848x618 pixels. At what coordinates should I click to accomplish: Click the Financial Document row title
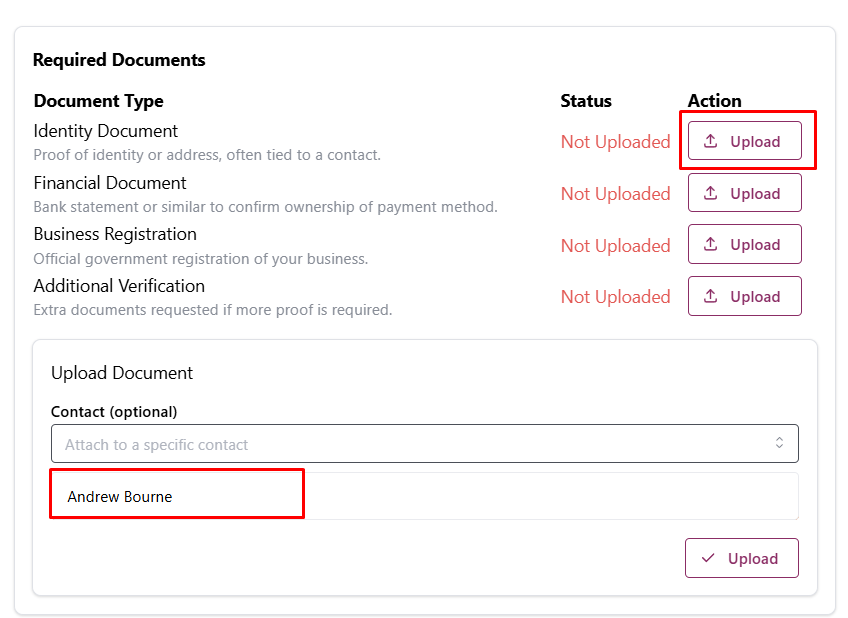tap(110, 183)
